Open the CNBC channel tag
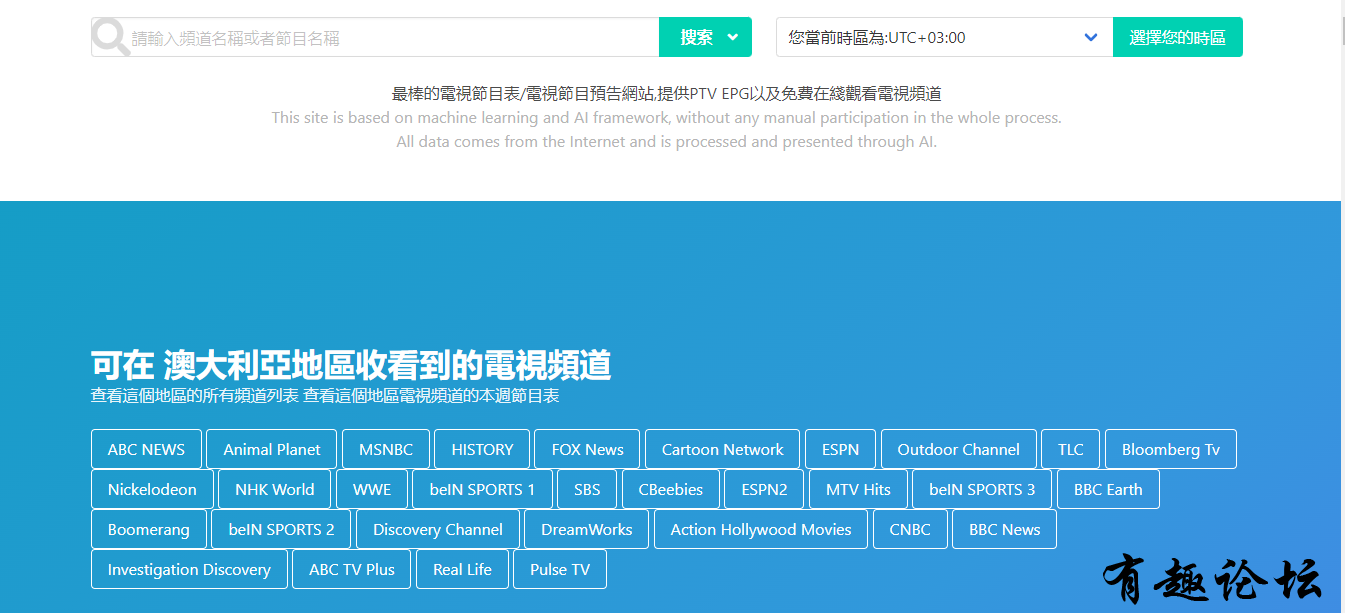 (910, 529)
